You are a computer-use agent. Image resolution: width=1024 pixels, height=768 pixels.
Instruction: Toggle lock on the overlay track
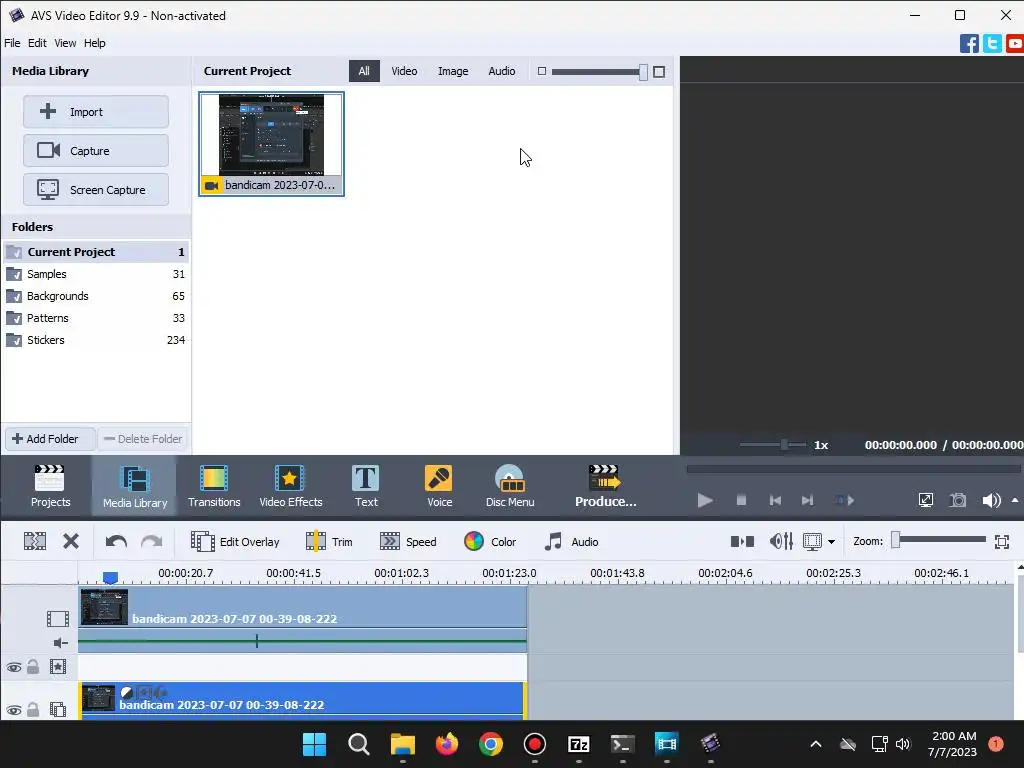click(33, 710)
